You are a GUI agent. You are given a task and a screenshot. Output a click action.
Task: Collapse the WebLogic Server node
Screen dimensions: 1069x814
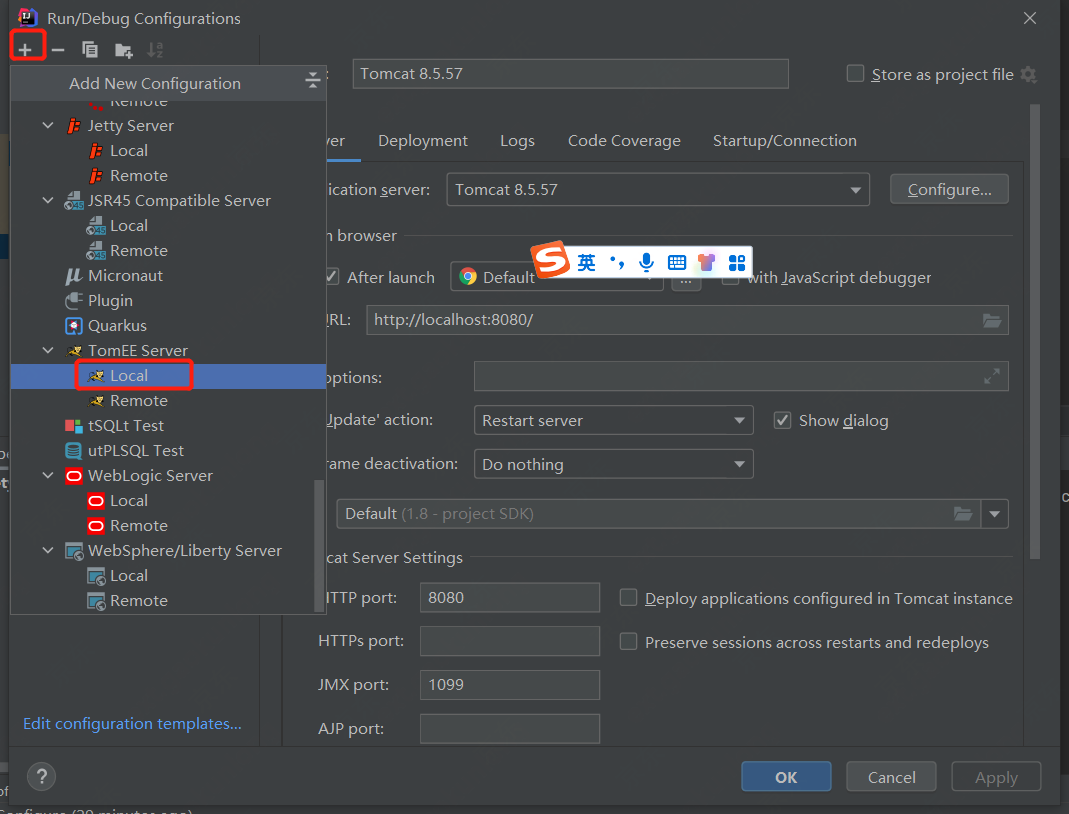tap(48, 476)
